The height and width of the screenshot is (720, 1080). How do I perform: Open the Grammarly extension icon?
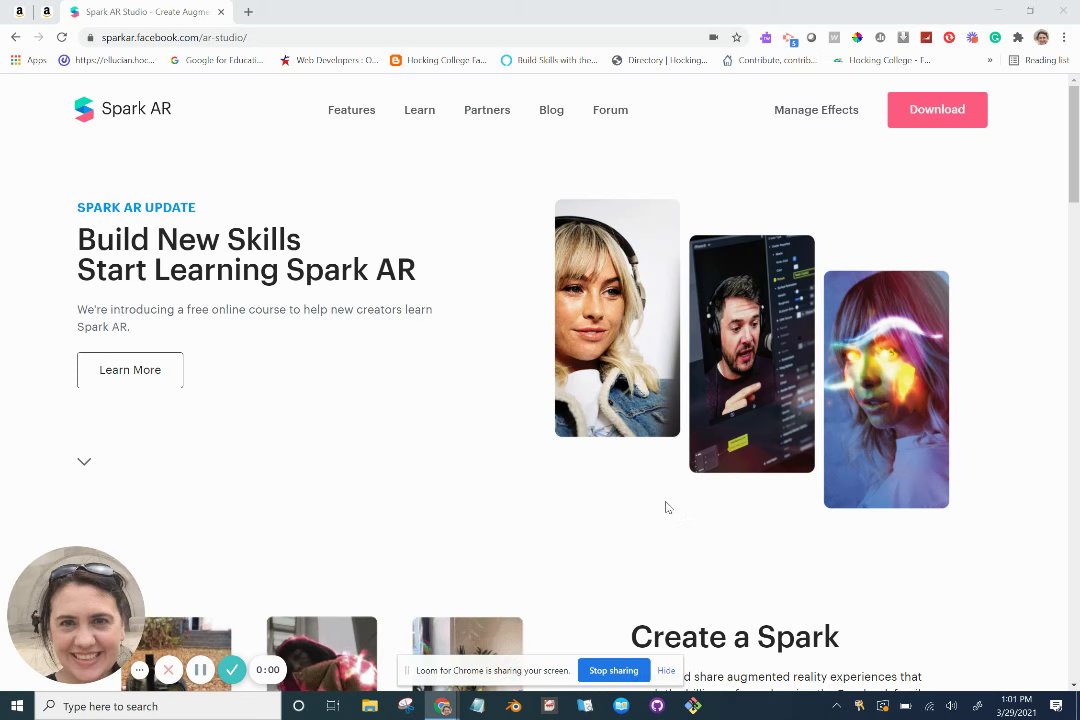(995, 37)
